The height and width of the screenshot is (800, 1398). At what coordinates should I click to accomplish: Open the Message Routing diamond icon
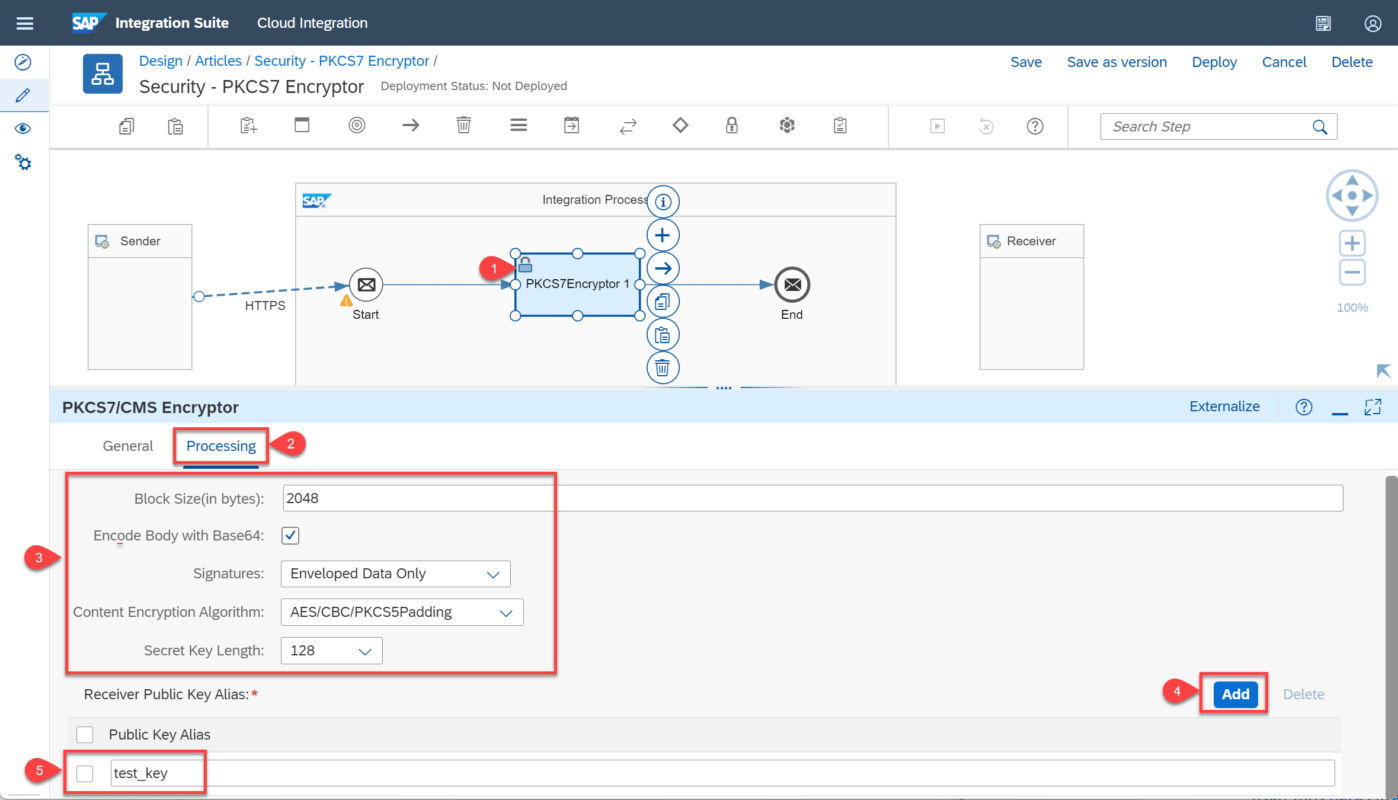click(681, 126)
